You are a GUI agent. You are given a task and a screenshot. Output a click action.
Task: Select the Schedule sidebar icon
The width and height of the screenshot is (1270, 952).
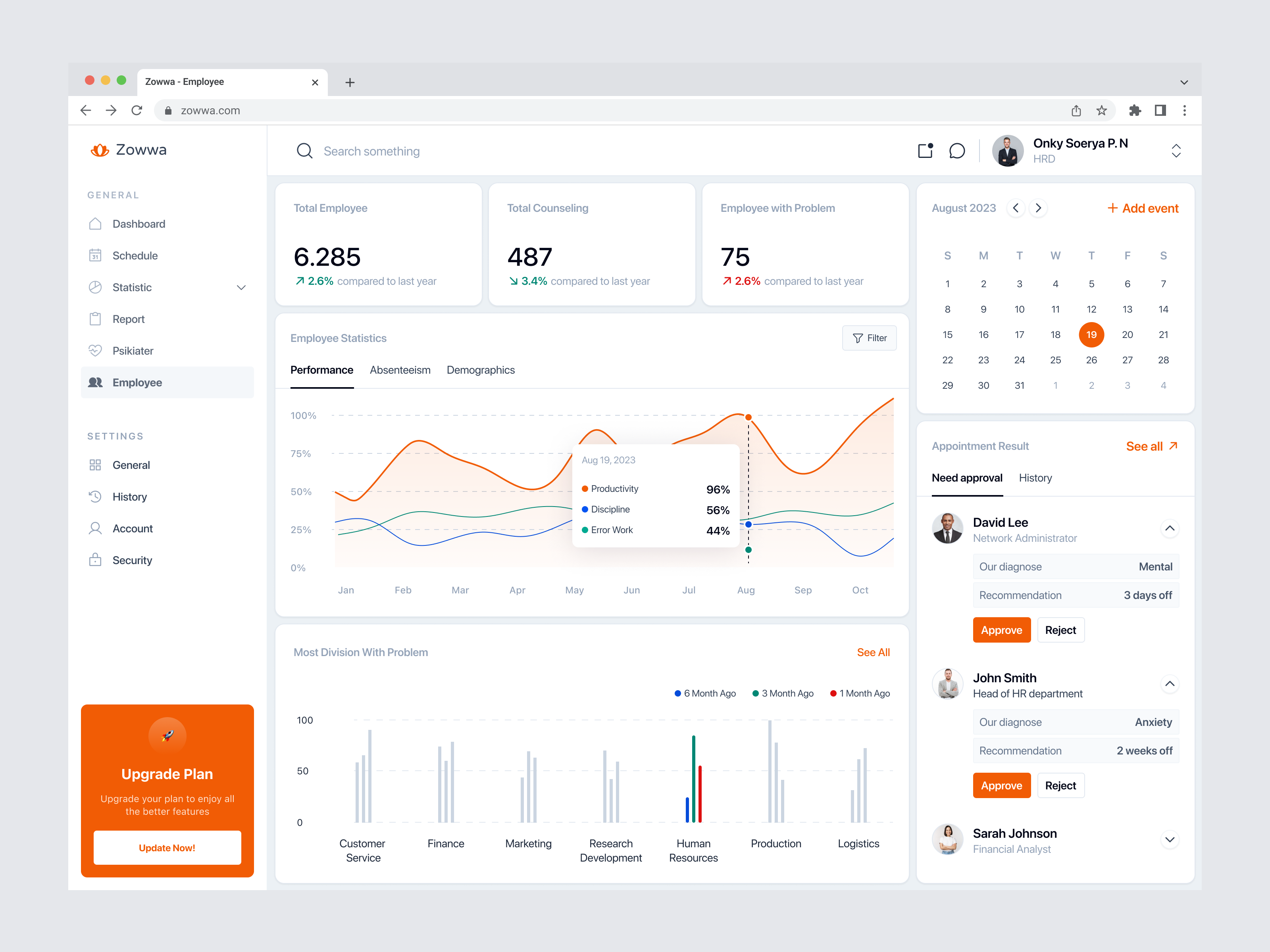pos(96,255)
